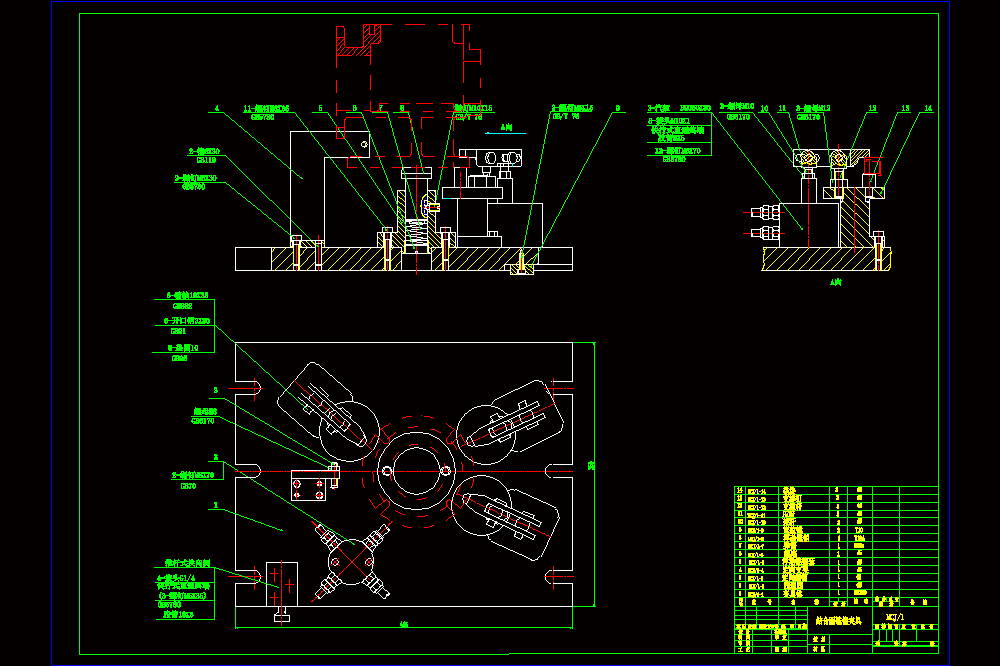The image size is (1000, 666).
Task: Select the view label beneath the side view
Action: 835,282
